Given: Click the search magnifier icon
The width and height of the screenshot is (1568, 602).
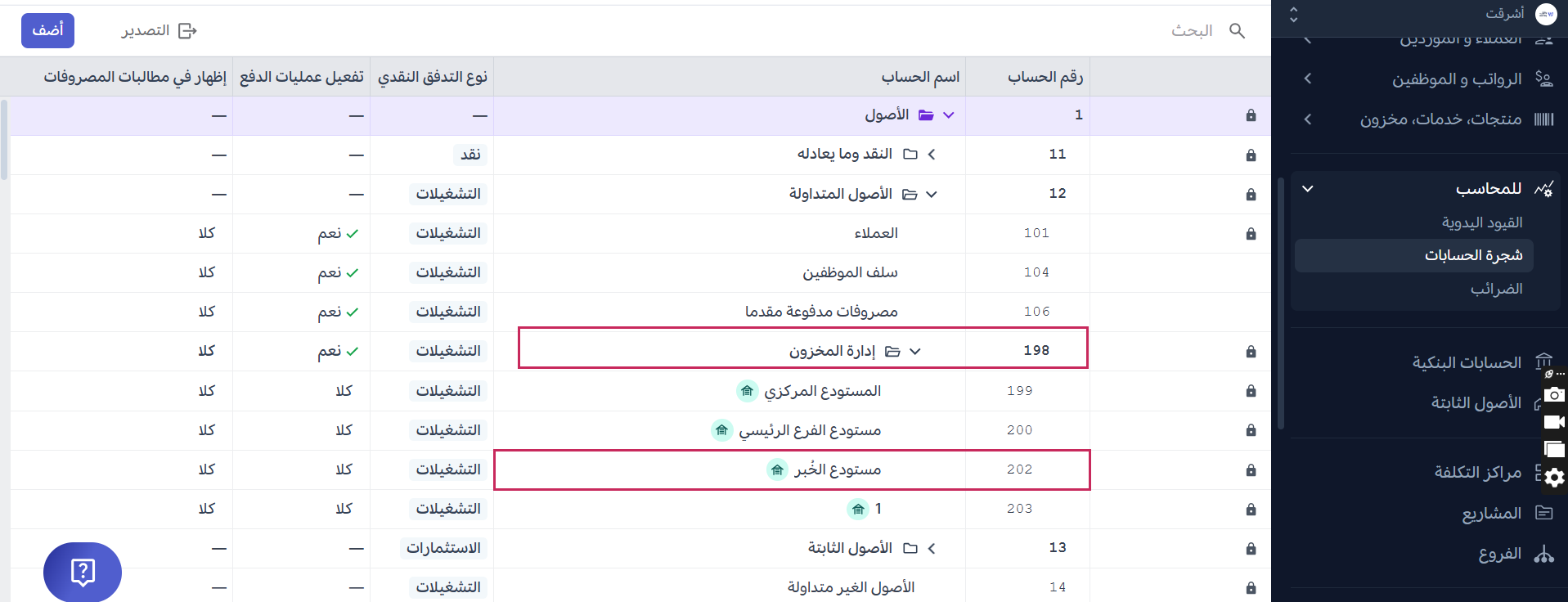Looking at the screenshot, I should tap(1237, 31).
